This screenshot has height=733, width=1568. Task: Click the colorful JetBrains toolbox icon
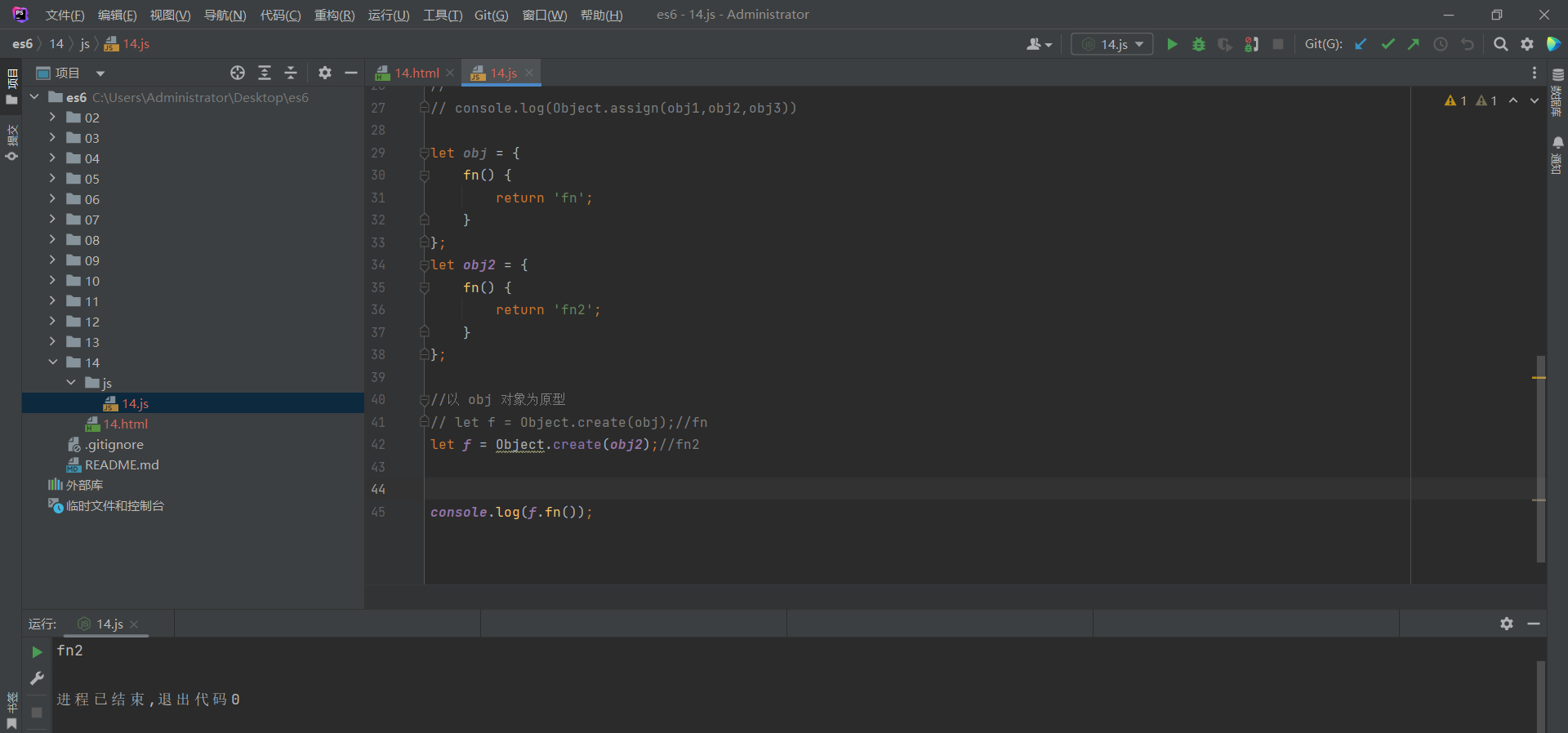(1553, 44)
